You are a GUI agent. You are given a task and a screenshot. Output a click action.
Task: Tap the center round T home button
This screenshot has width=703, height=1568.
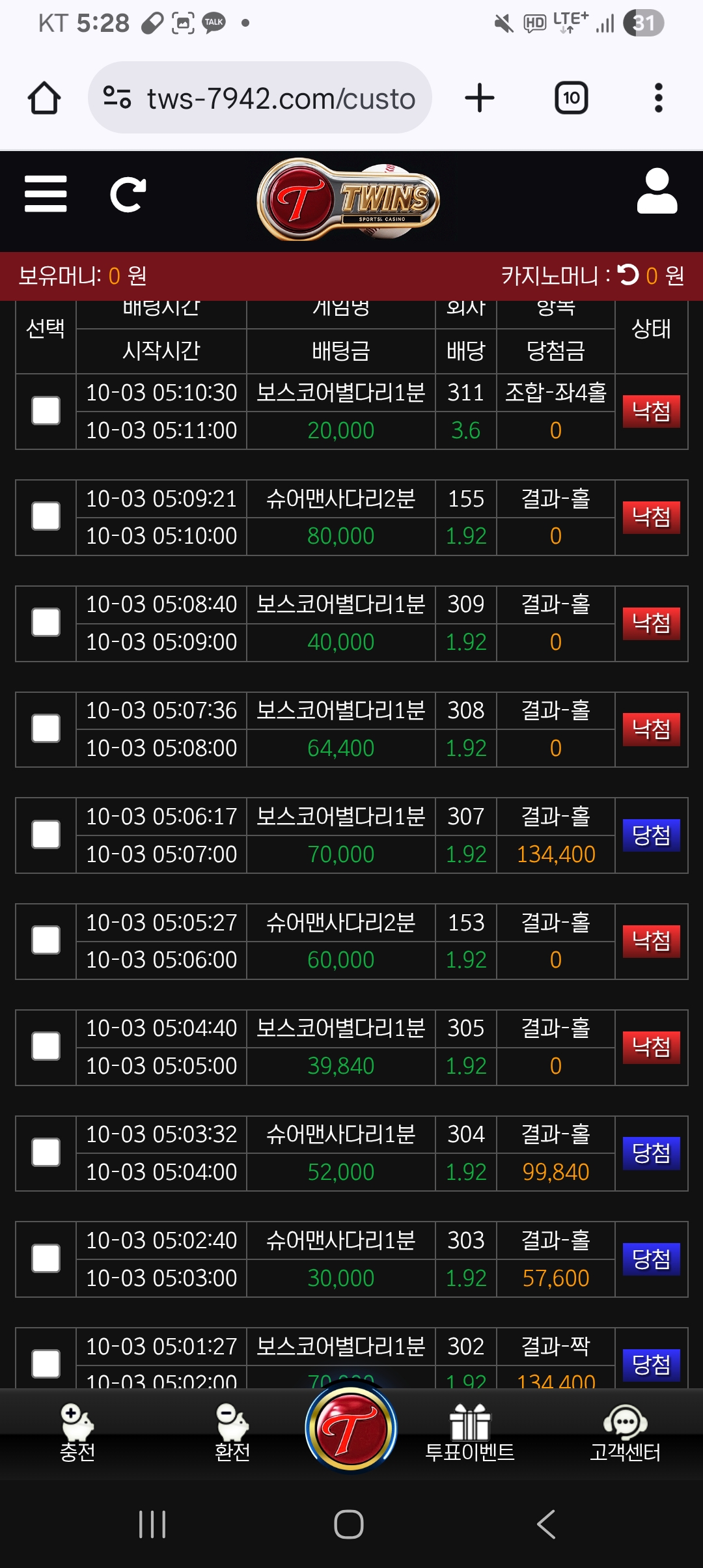(x=351, y=1429)
